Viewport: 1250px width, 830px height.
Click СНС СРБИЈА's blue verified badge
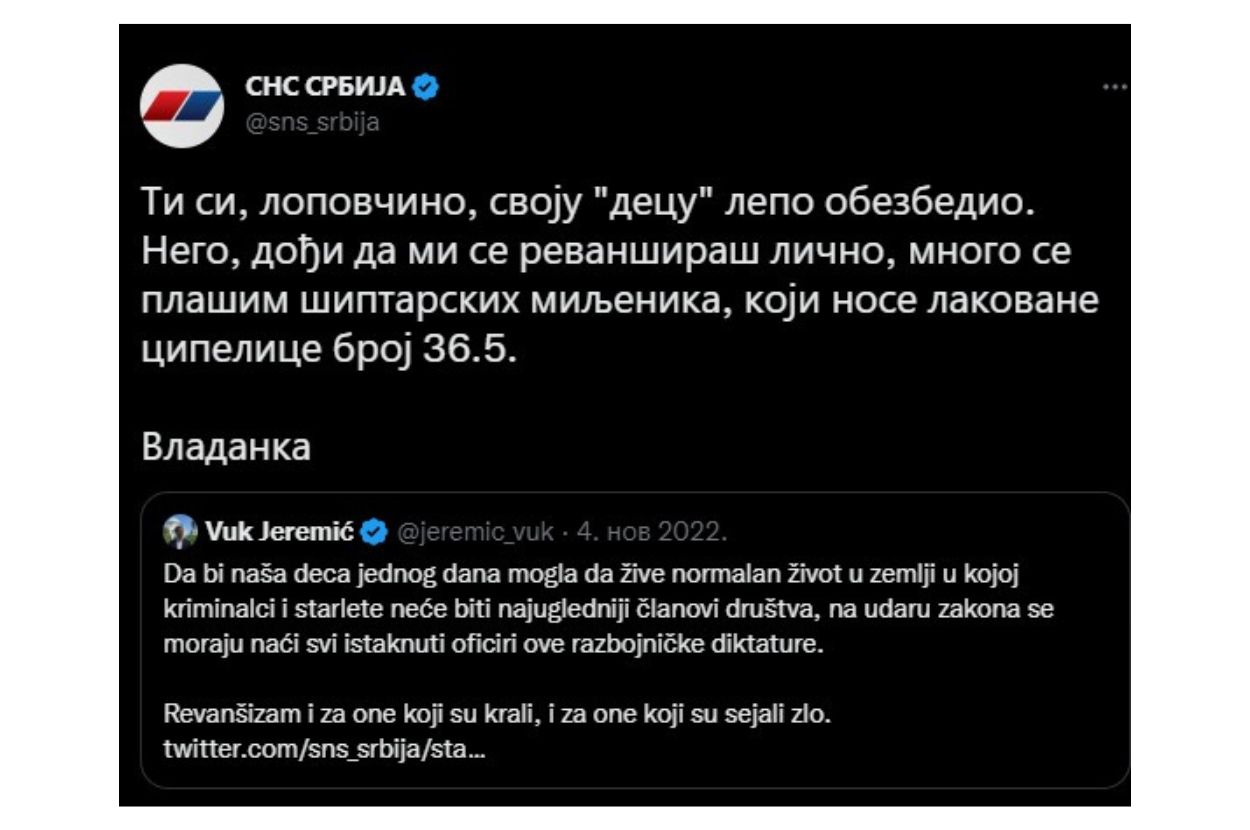(x=427, y=88)
